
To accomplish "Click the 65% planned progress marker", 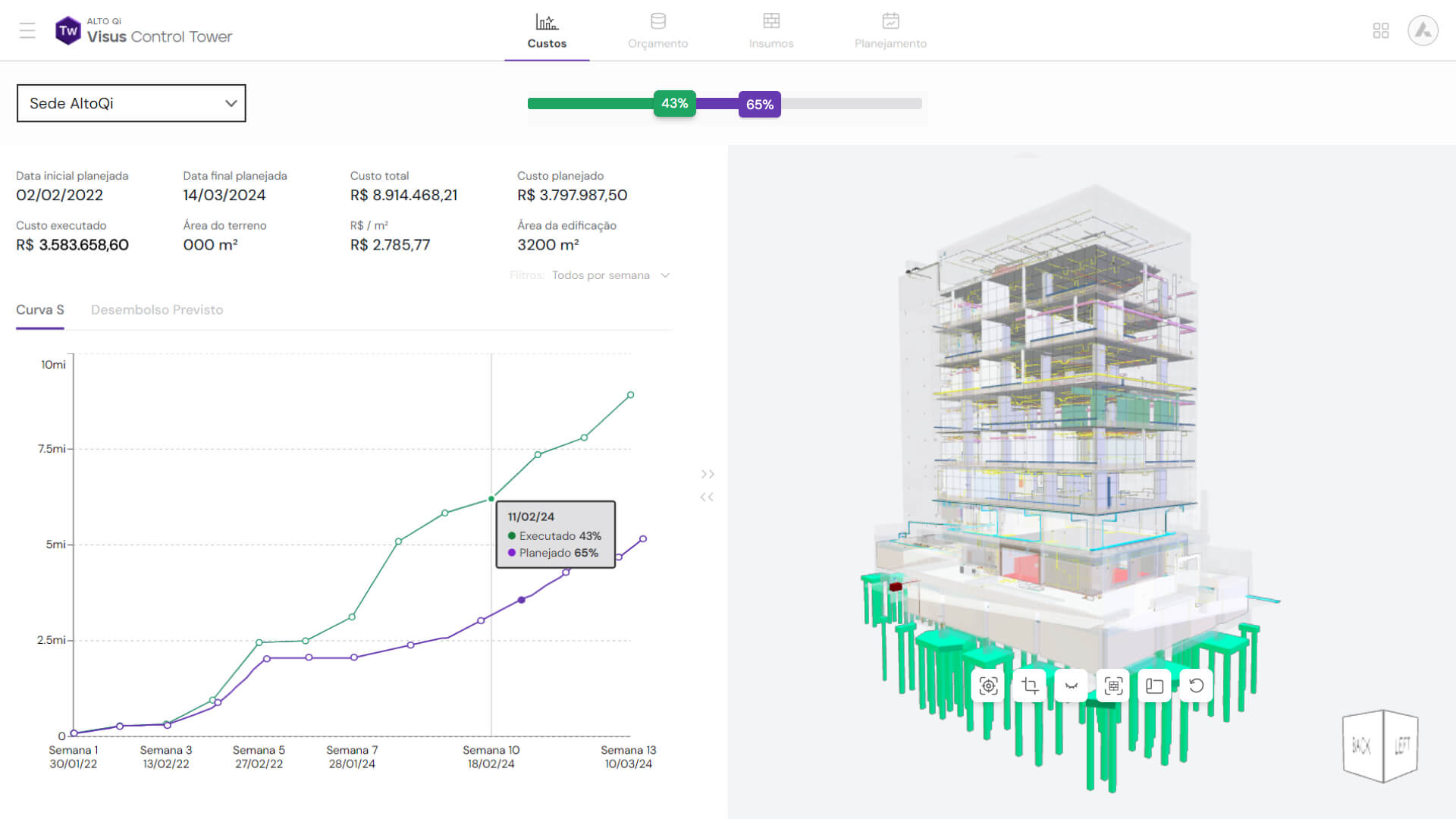I will click(x=759, y=105).
